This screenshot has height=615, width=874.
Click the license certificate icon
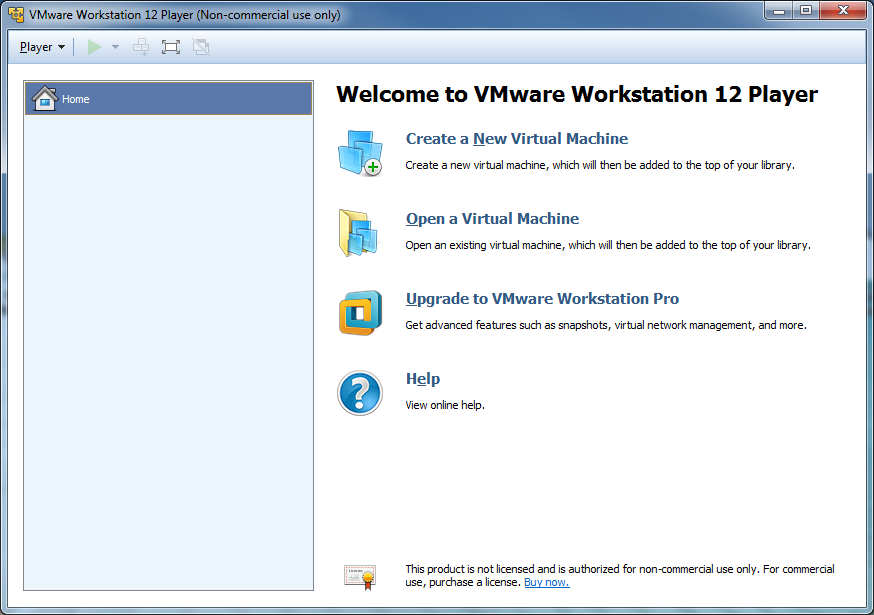359,575
